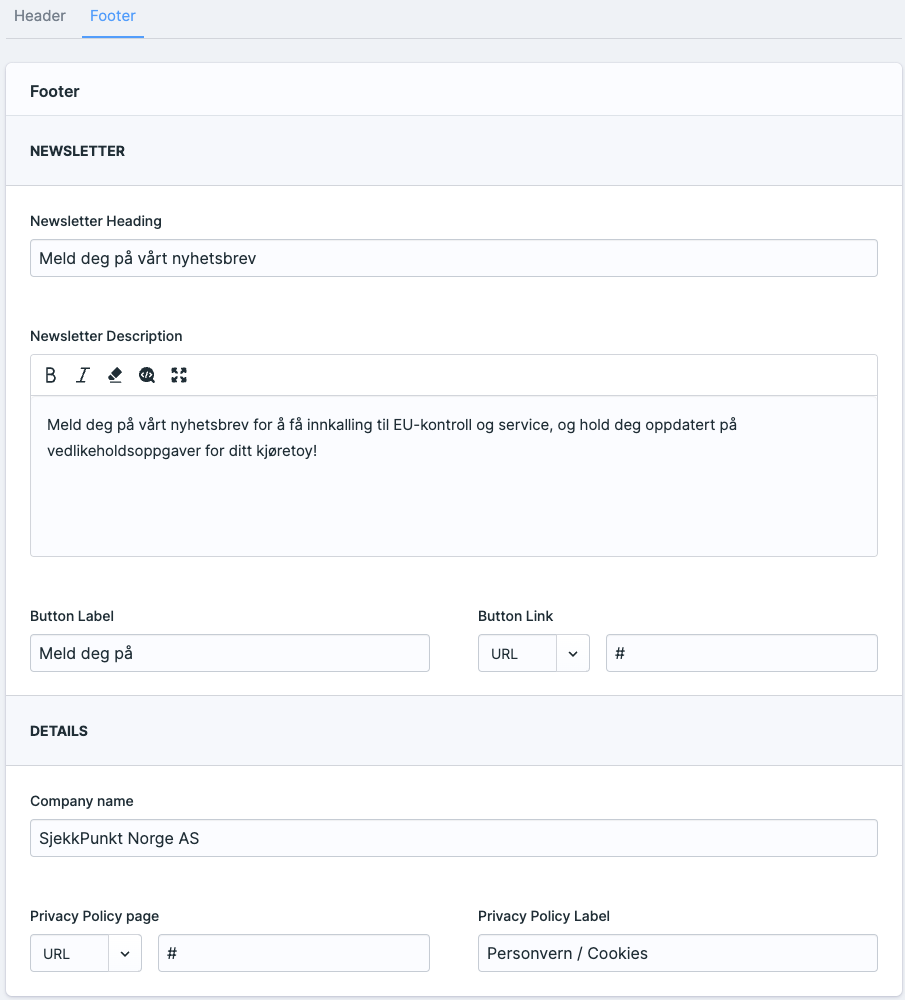905x1000 pixels.
Task: Focus the Button Label field
Action: pos(229,654)
